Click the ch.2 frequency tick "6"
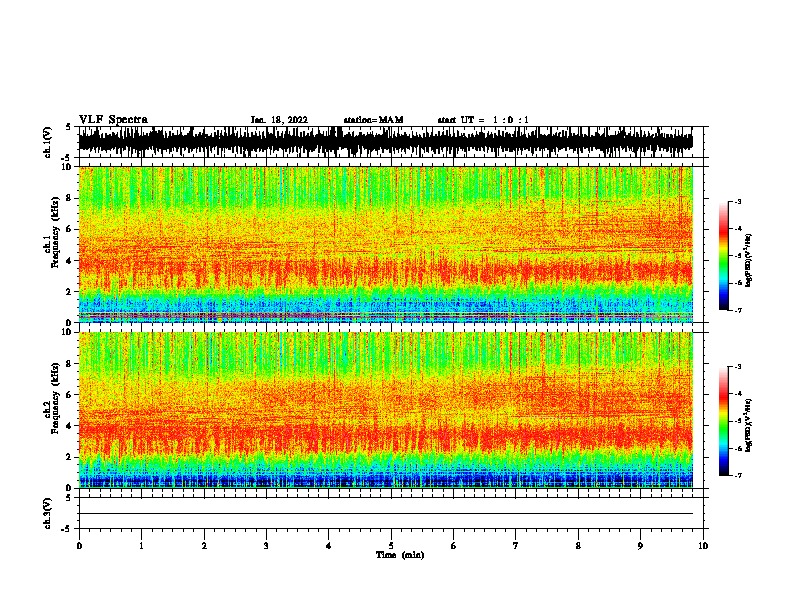 [70, 394]
